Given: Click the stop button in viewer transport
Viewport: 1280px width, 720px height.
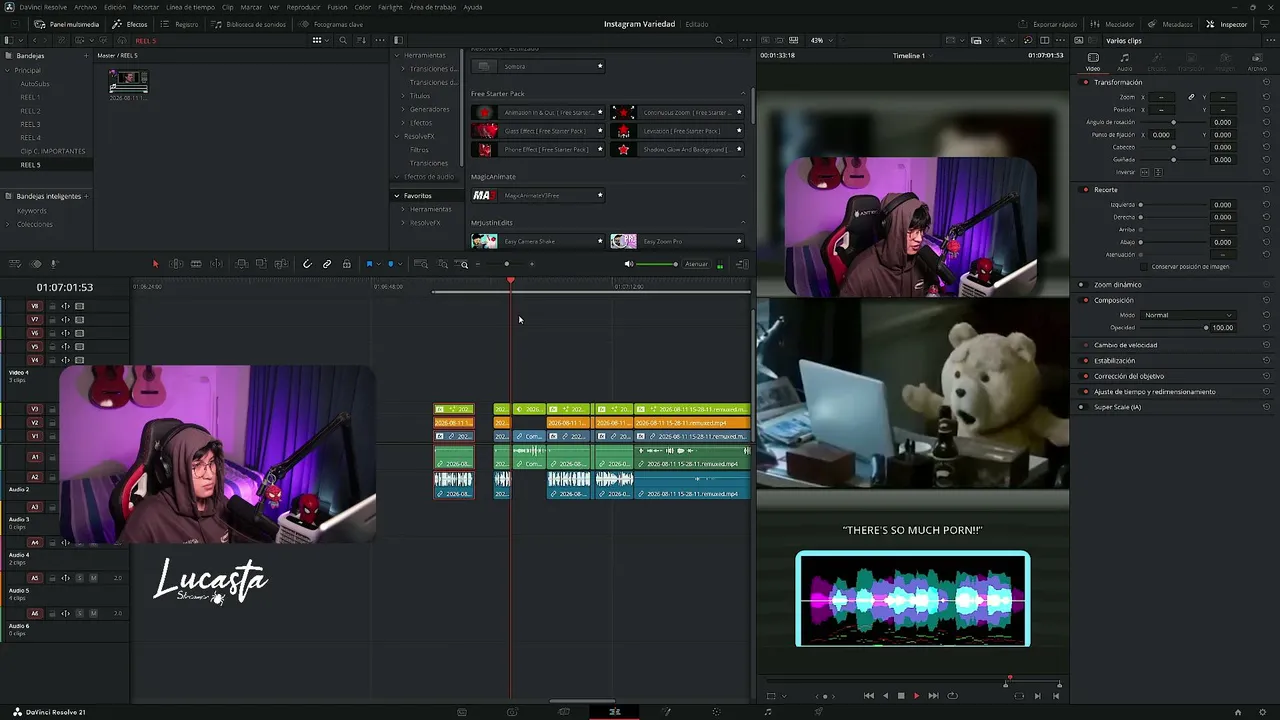Looking at the screenshot, I should pyautogui.click(x=901, y=696).
